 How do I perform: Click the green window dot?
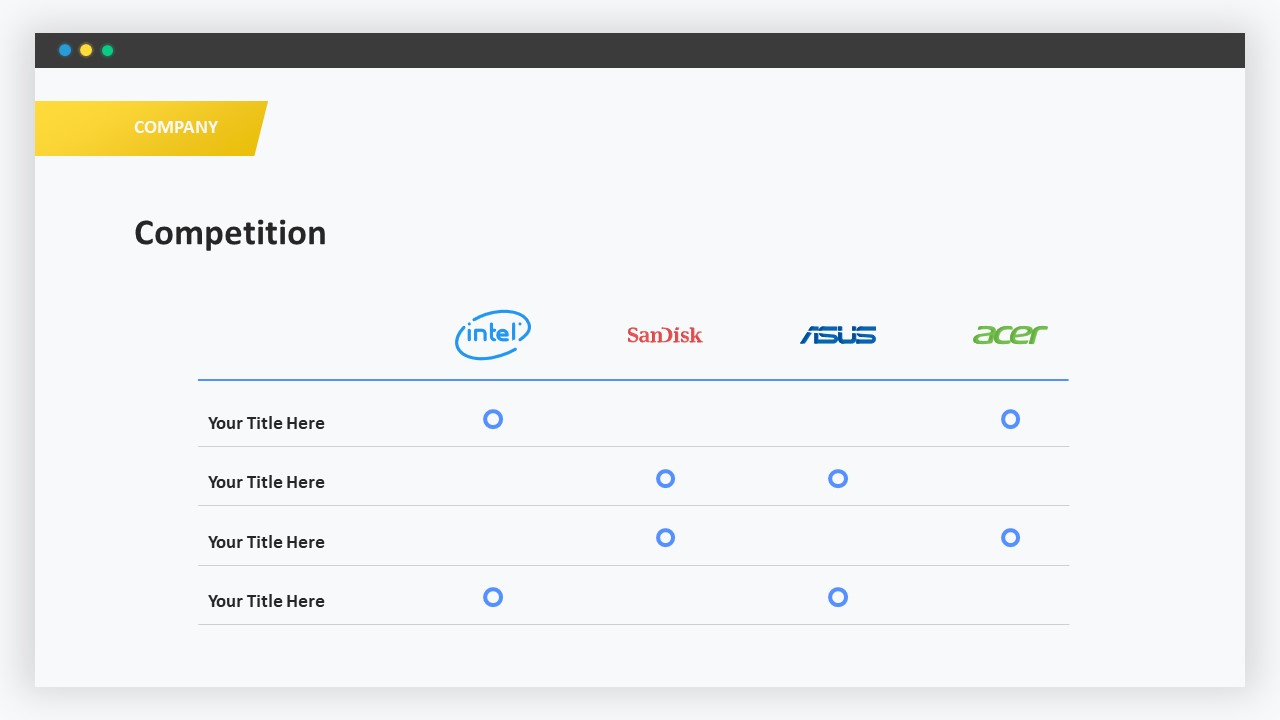tap(108, 50)
